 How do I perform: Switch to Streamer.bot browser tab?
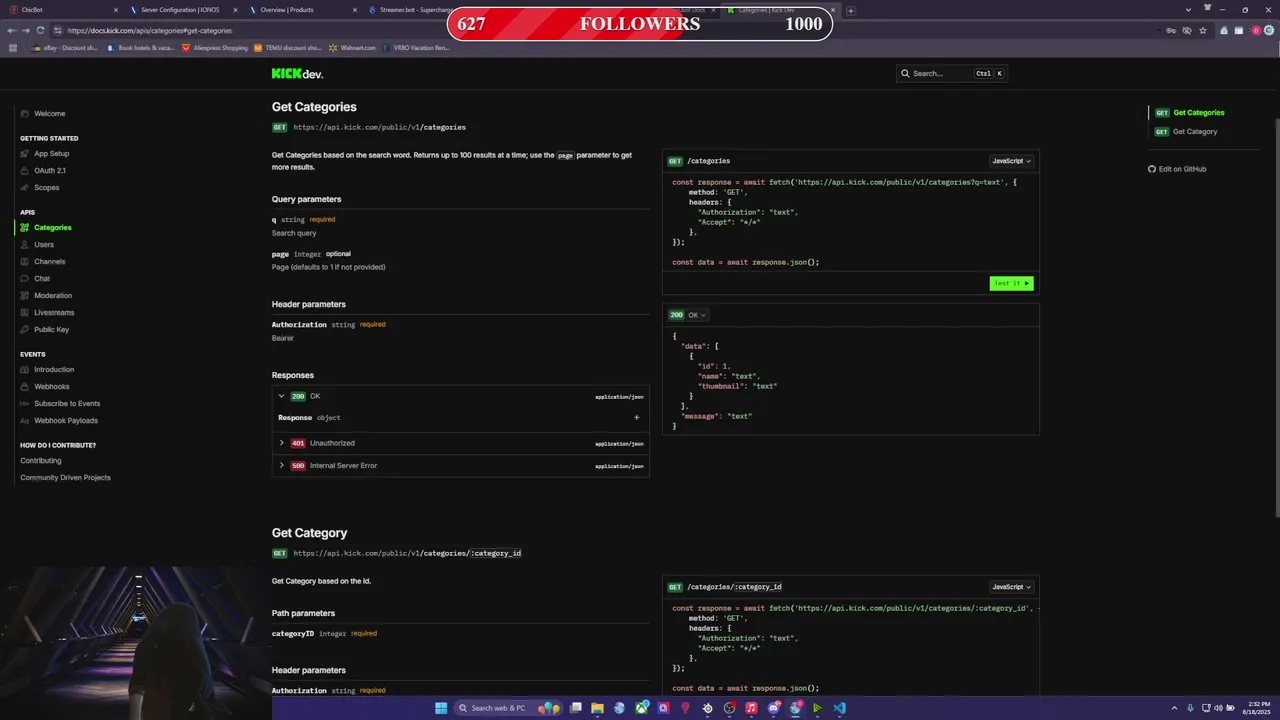tap(410, 10)
